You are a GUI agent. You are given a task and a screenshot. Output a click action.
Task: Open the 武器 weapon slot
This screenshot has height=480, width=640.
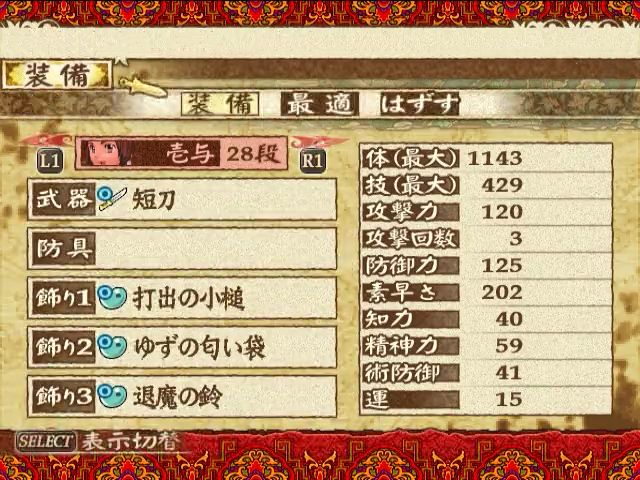182,199
